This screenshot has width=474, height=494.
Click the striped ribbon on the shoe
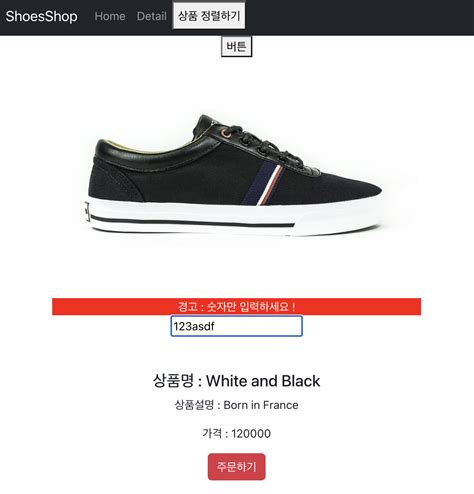(262, 184)
